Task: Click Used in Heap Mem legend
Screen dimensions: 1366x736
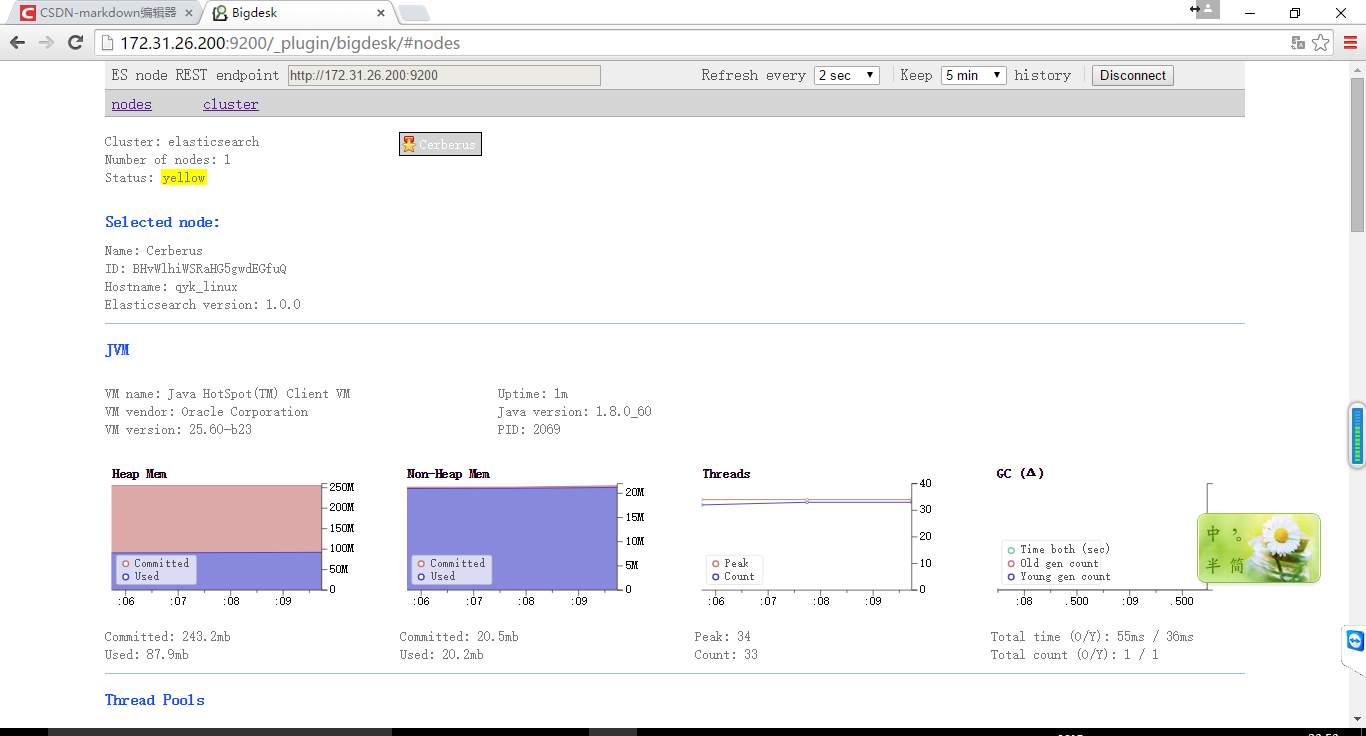Action: tap(146, 576)
